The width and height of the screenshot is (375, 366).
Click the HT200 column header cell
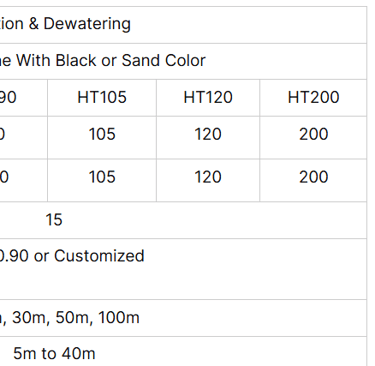pos(313,98)
